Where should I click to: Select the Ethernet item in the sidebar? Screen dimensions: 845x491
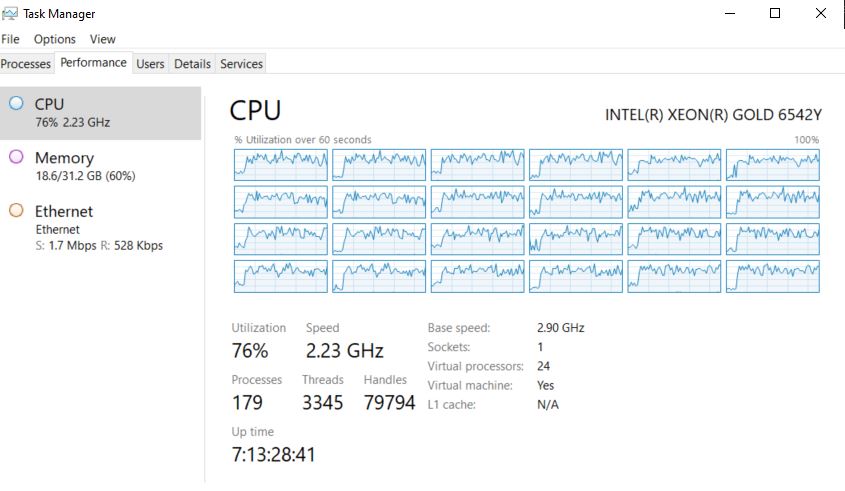100,227
